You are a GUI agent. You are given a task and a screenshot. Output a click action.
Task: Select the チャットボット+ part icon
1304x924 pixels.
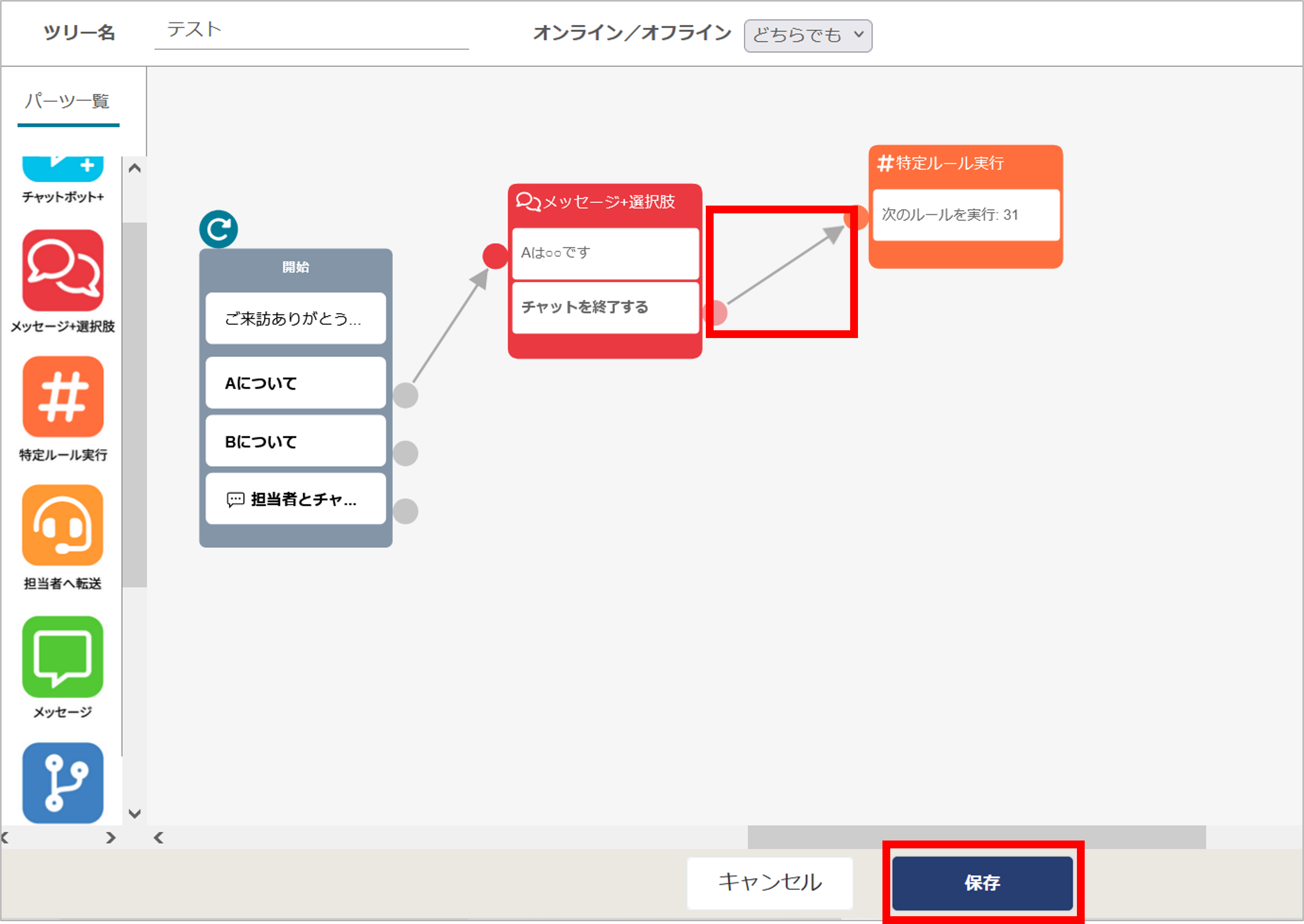[x=63, y=168]
